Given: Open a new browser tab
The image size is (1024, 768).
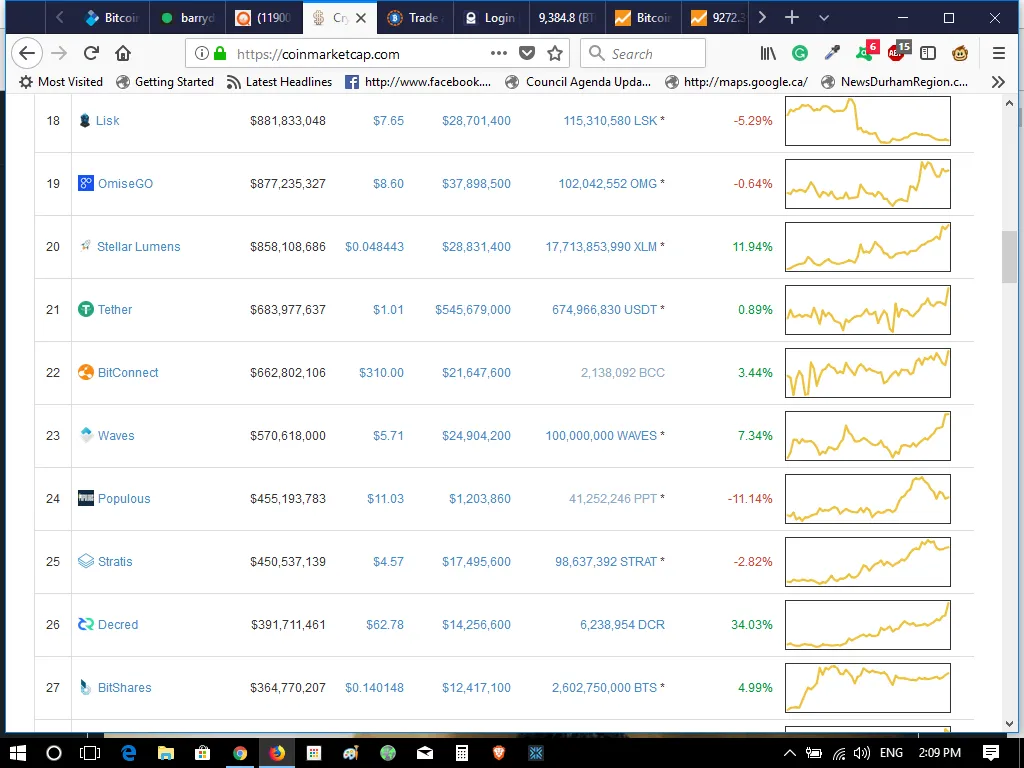Looking at the screenshot, I should pyautogui.click(x=792, y=18).
